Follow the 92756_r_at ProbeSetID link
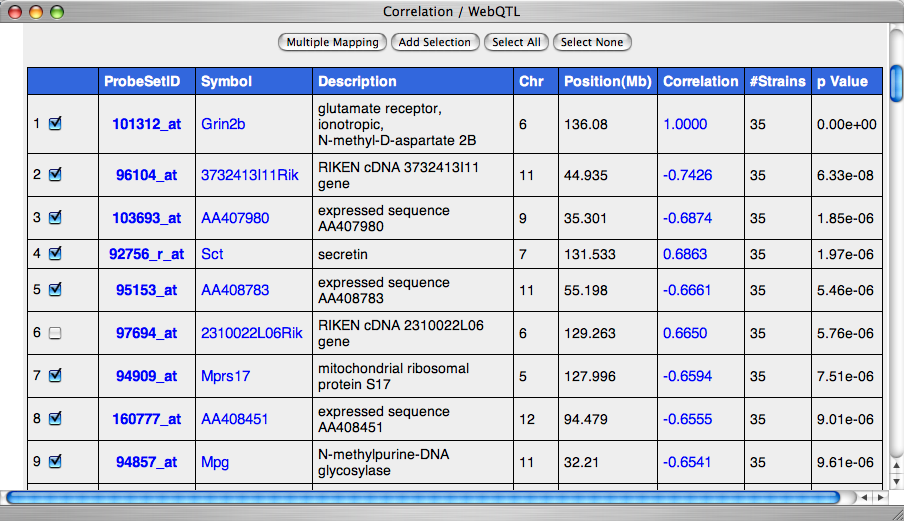The height and width of the screenshot is (521, 904). (x=147, y=254)
